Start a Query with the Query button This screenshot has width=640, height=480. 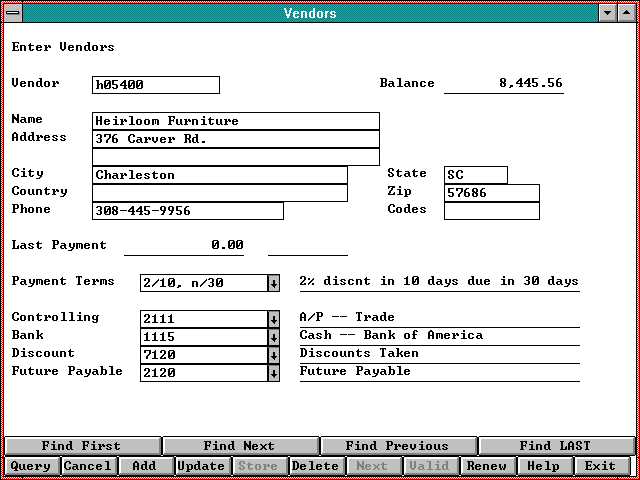pyautogui.click(x=30, y=466)
